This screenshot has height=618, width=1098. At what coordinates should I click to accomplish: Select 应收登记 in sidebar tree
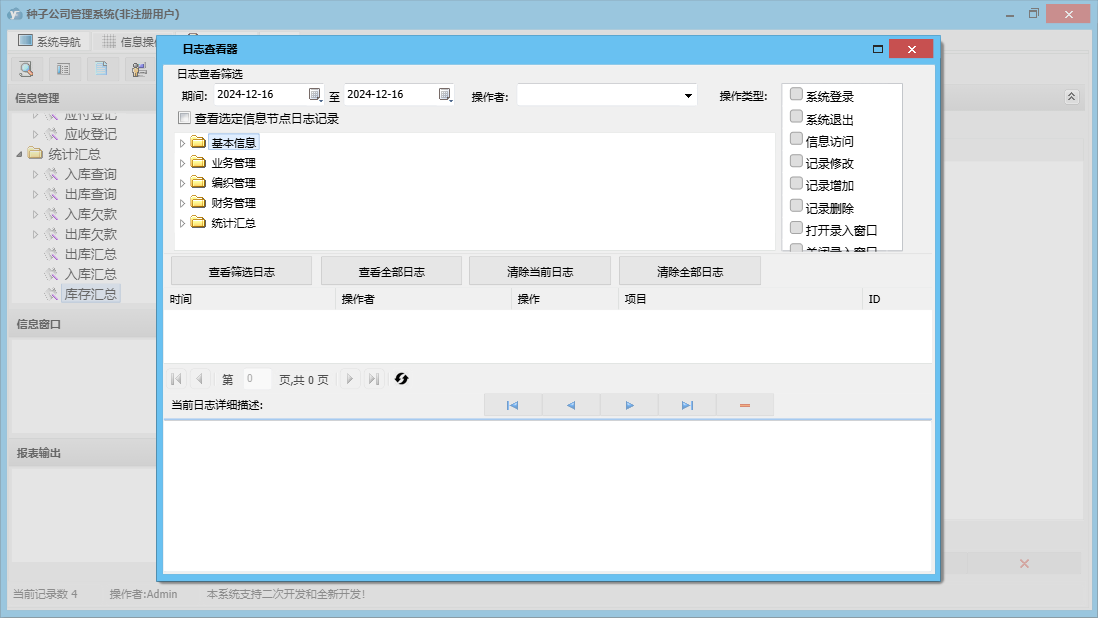click(x=90, y=134)
